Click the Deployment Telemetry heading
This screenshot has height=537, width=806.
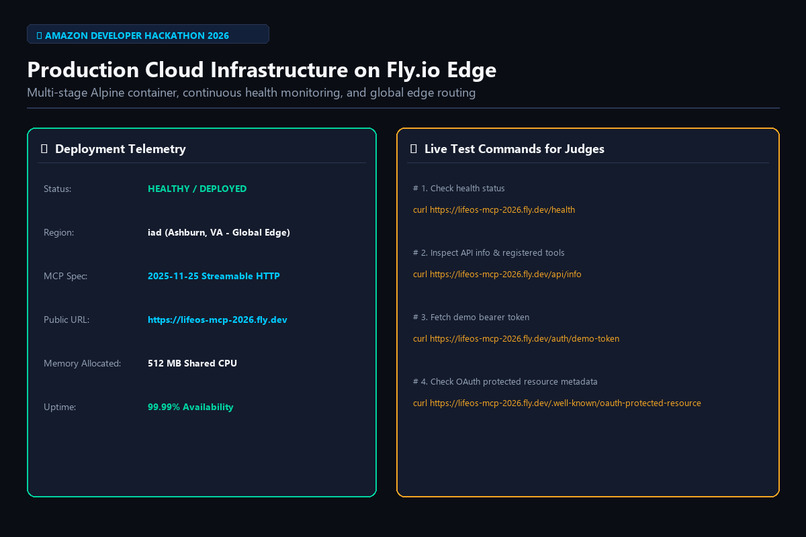[120, 149]
